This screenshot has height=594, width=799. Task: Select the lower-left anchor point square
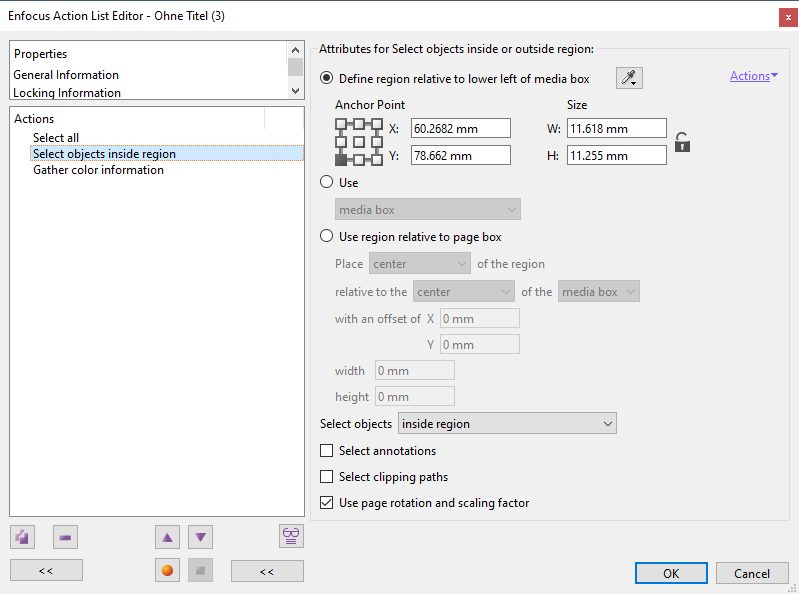[x=340, y=160]
